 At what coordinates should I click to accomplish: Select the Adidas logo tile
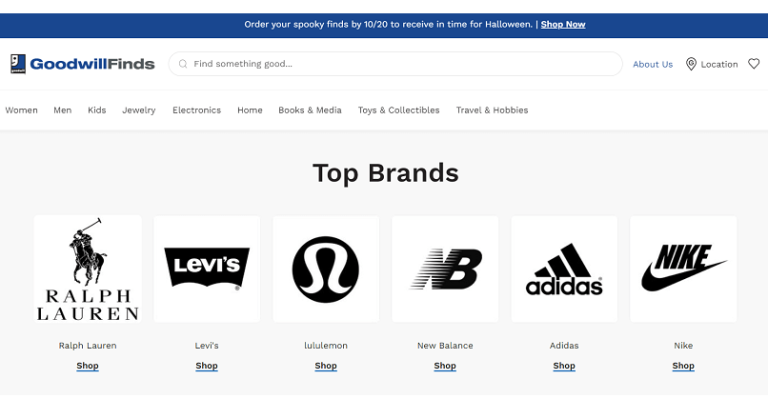tap(564, 269)
